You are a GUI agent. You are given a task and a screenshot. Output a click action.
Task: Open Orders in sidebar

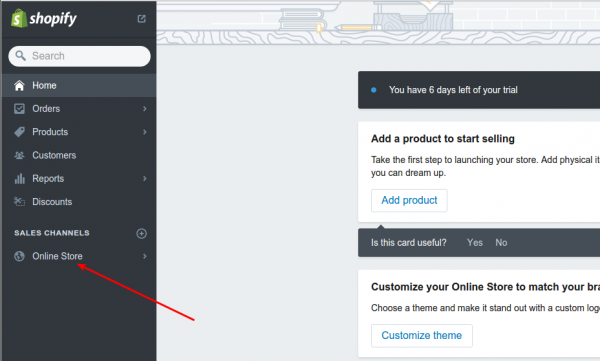(79, 109)
